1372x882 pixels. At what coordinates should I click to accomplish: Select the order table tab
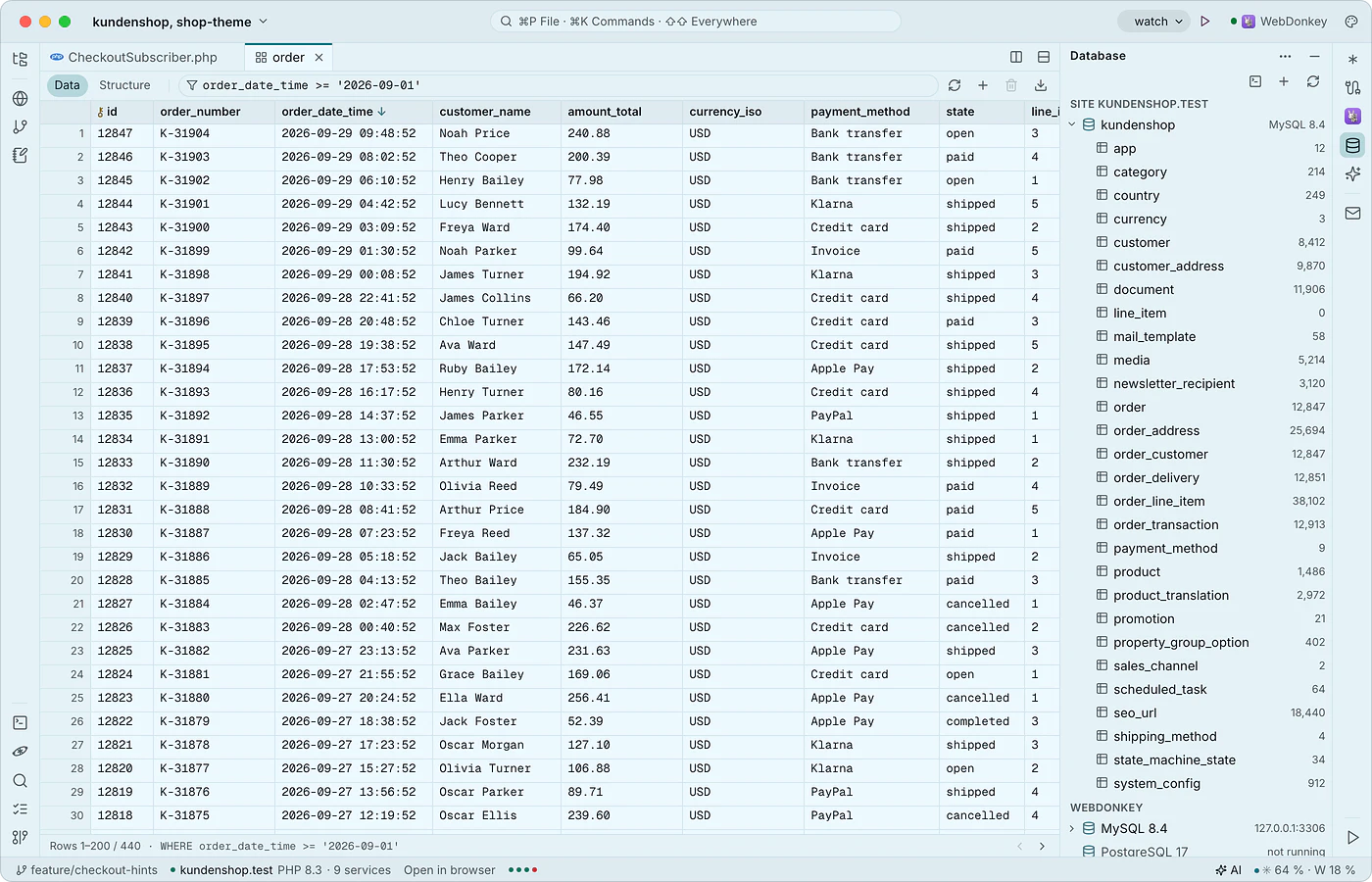coord(289,57)
